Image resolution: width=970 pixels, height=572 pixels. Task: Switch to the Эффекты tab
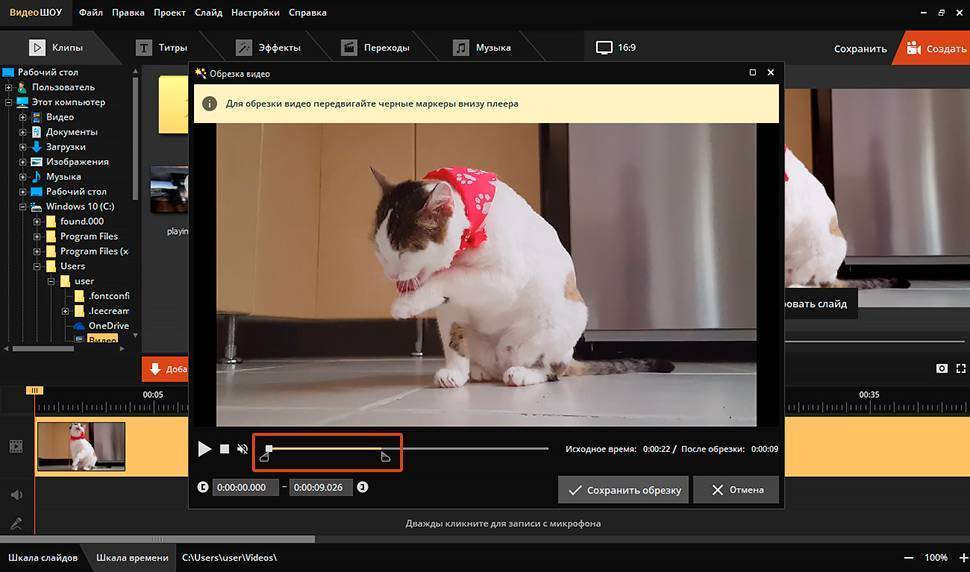(x=268, y=47)
